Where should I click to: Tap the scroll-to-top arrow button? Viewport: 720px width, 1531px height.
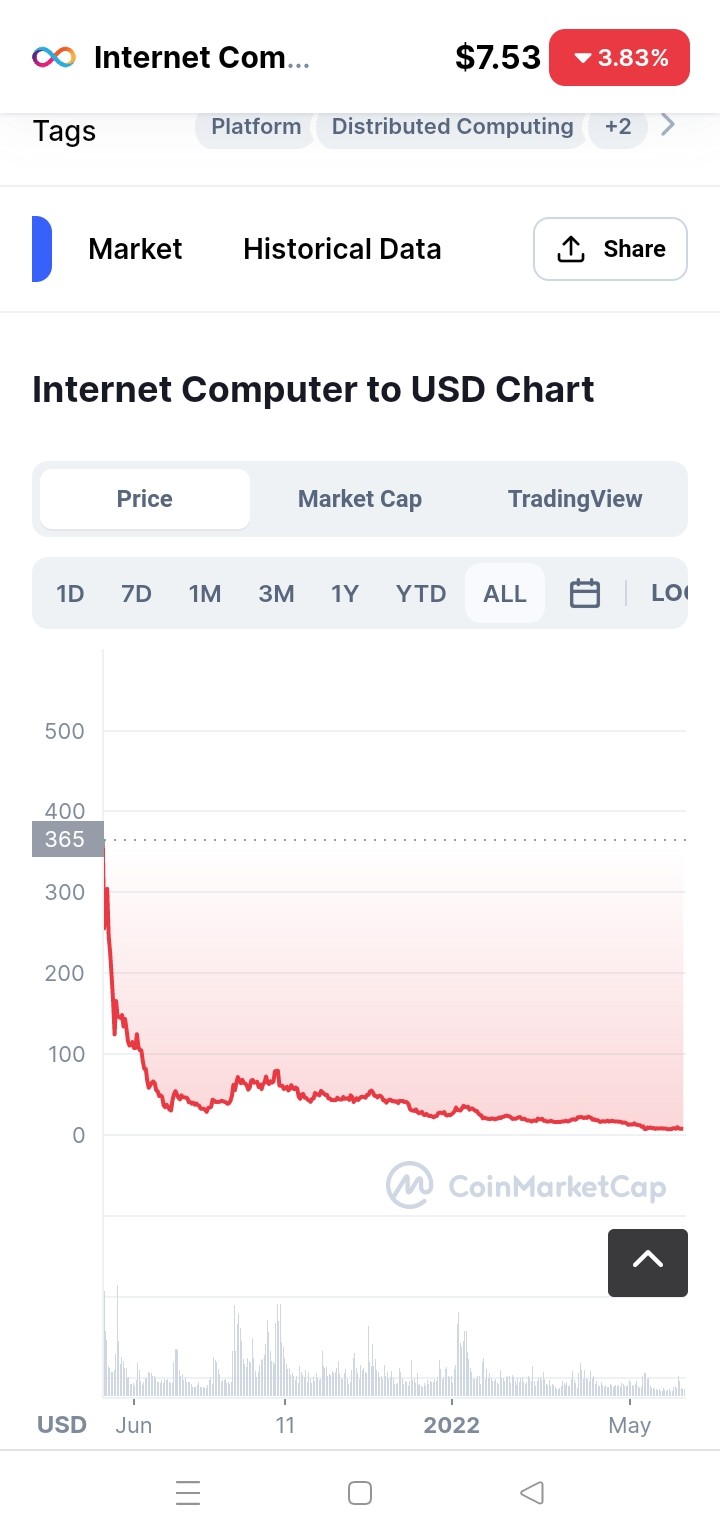point(648,1262)
